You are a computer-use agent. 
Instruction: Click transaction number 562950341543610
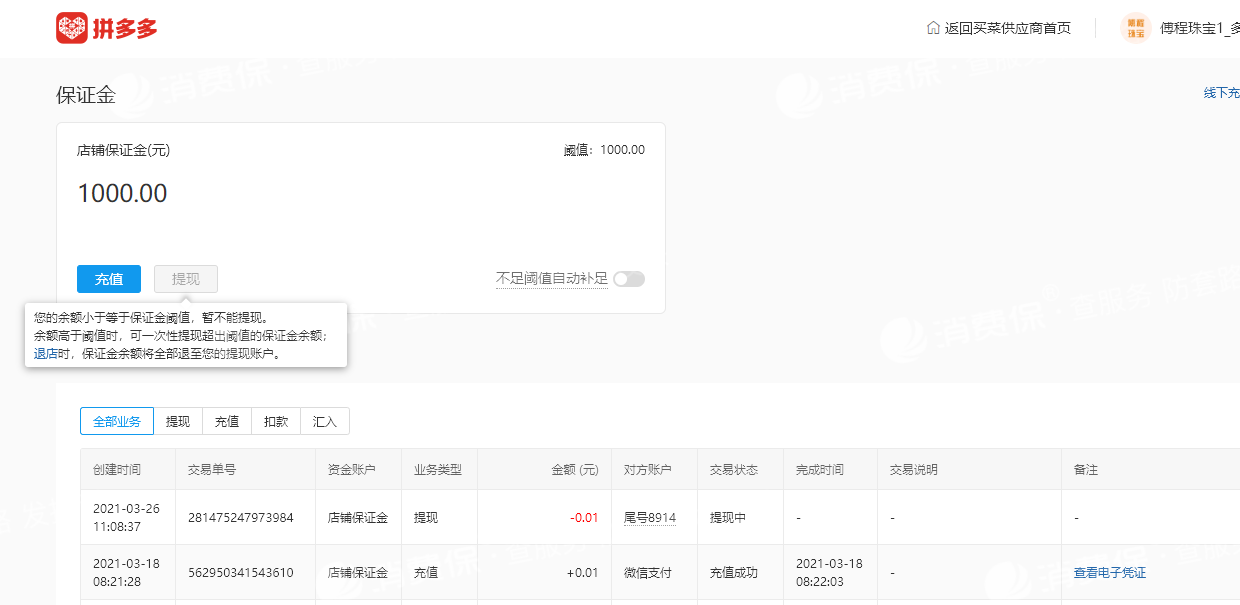tap(241, 573)
